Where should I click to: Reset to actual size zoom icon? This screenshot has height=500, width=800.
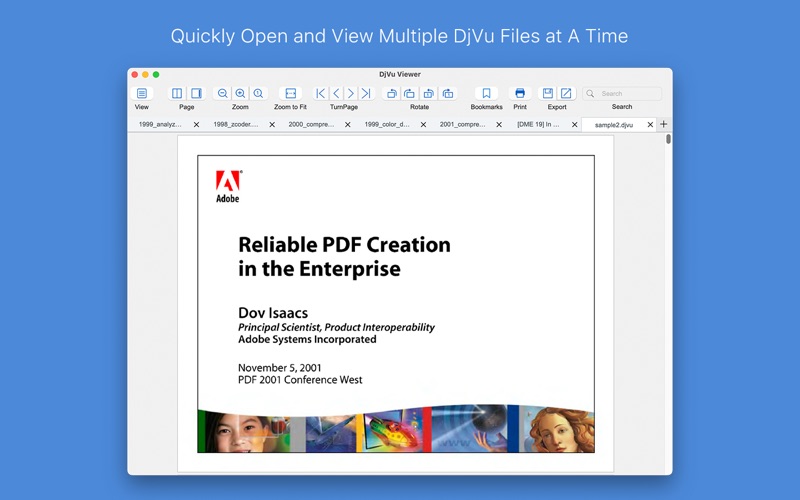[x=258, y=93]
